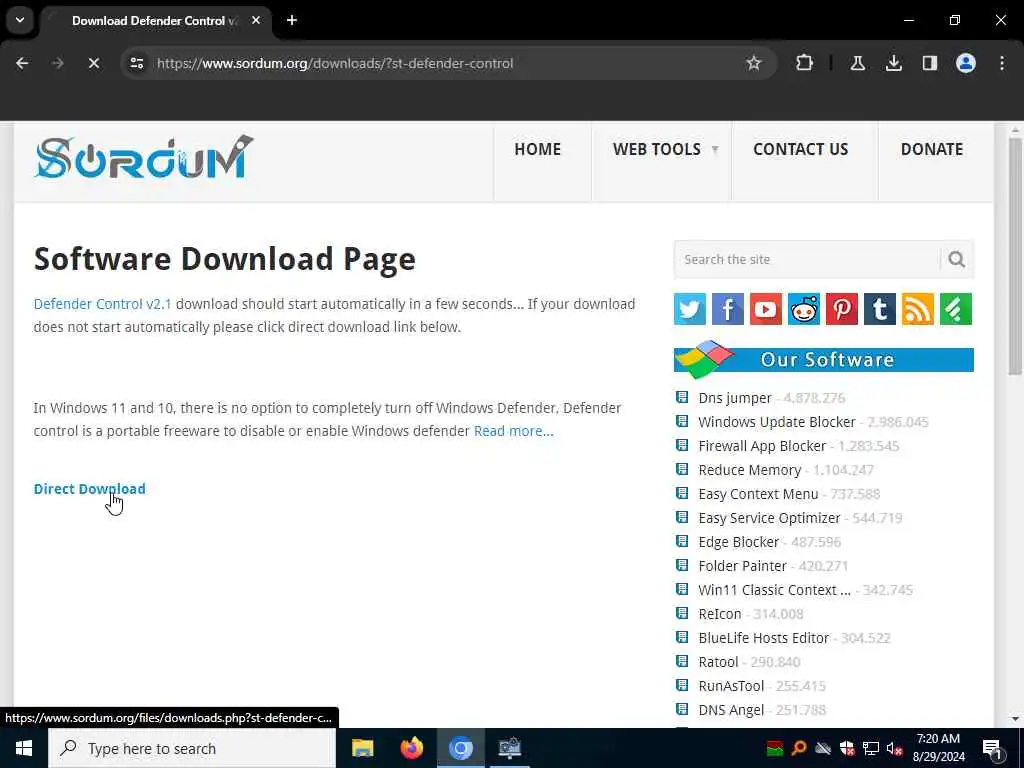Open the Chrome downloads tray icon
The height and width of the screenshot is (768, 1024).
coord(893,63)
